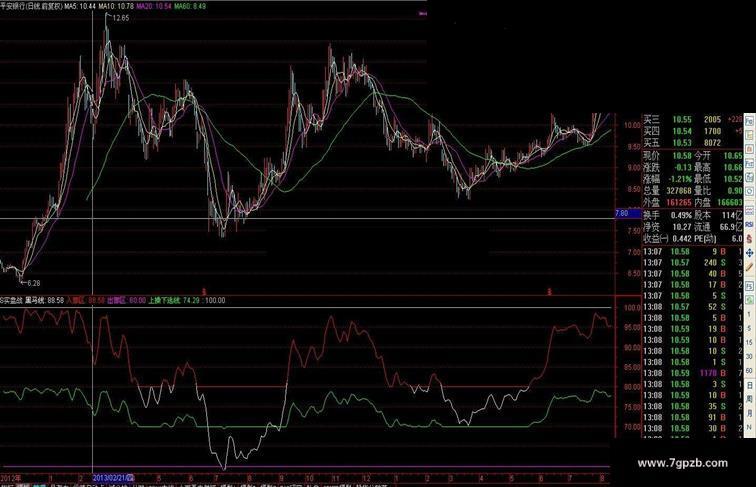Switch to 1-minute period
The image size is (756, 487).
click(x=749, y=314)
